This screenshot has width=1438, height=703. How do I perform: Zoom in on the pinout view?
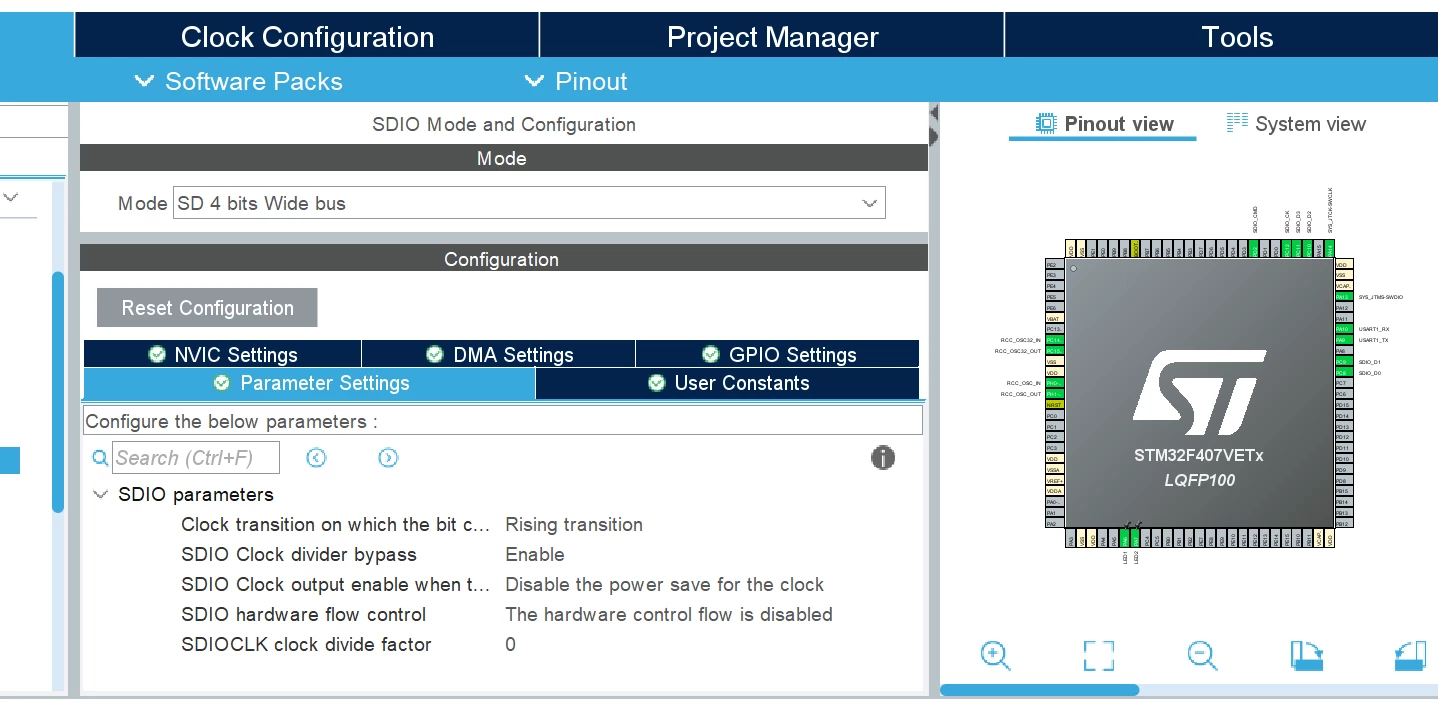[995, 656]
